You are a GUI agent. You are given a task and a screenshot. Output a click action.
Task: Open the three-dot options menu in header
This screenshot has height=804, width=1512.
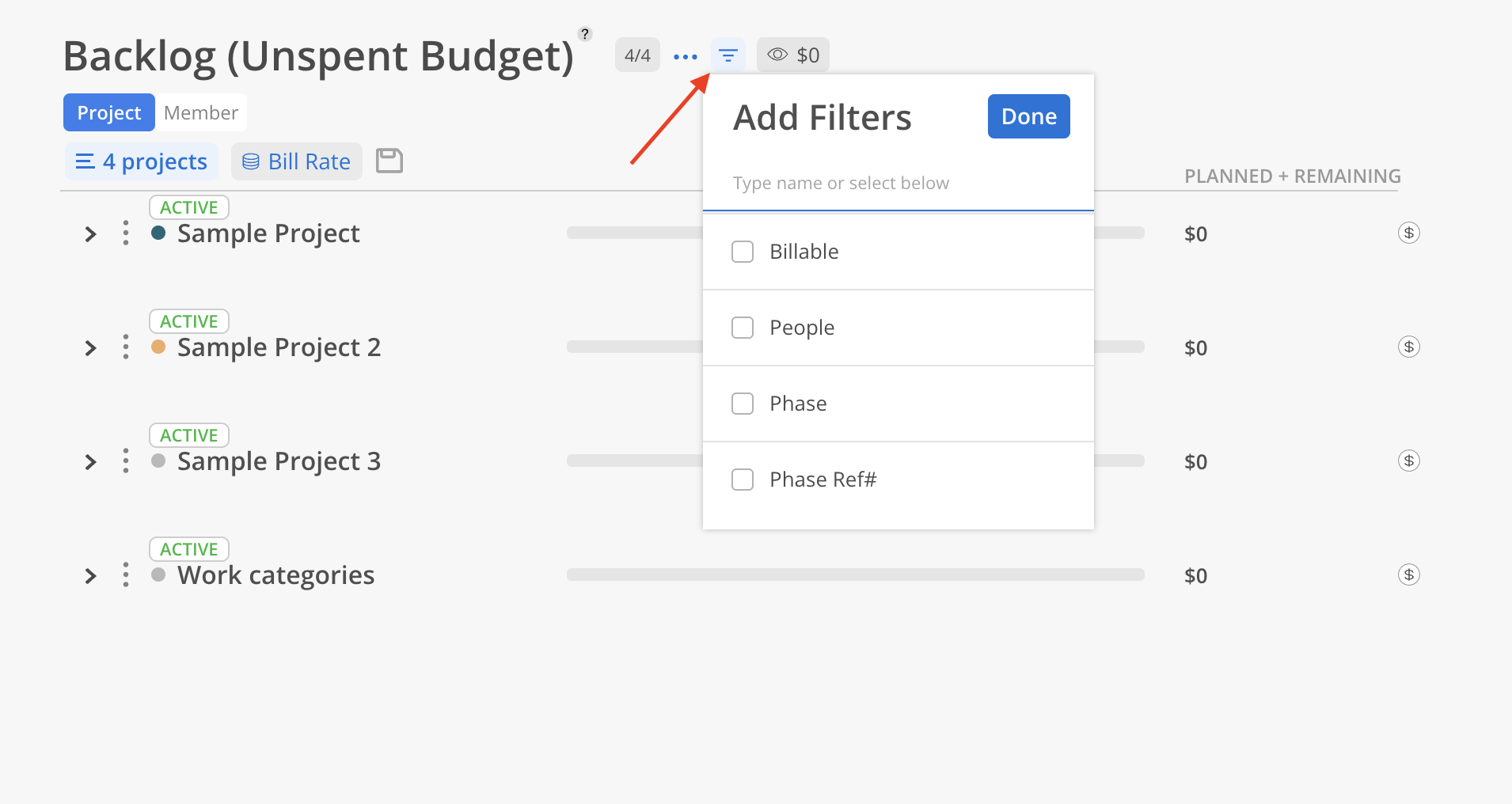pos(685,56)
